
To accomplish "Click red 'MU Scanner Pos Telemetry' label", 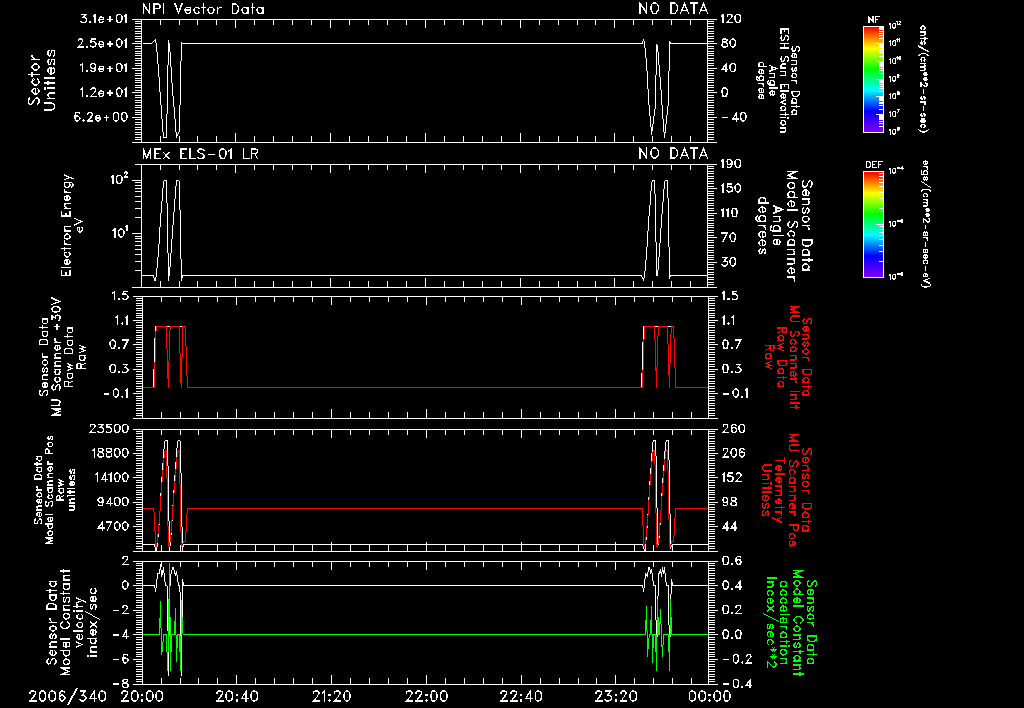I will coord(786,490).
